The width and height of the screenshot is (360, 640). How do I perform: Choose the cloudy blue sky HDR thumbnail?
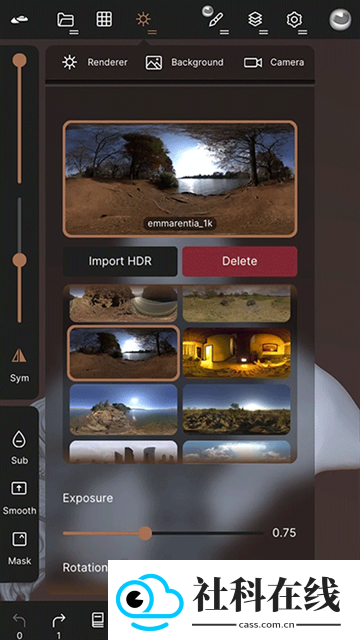[x=237, y=451]
